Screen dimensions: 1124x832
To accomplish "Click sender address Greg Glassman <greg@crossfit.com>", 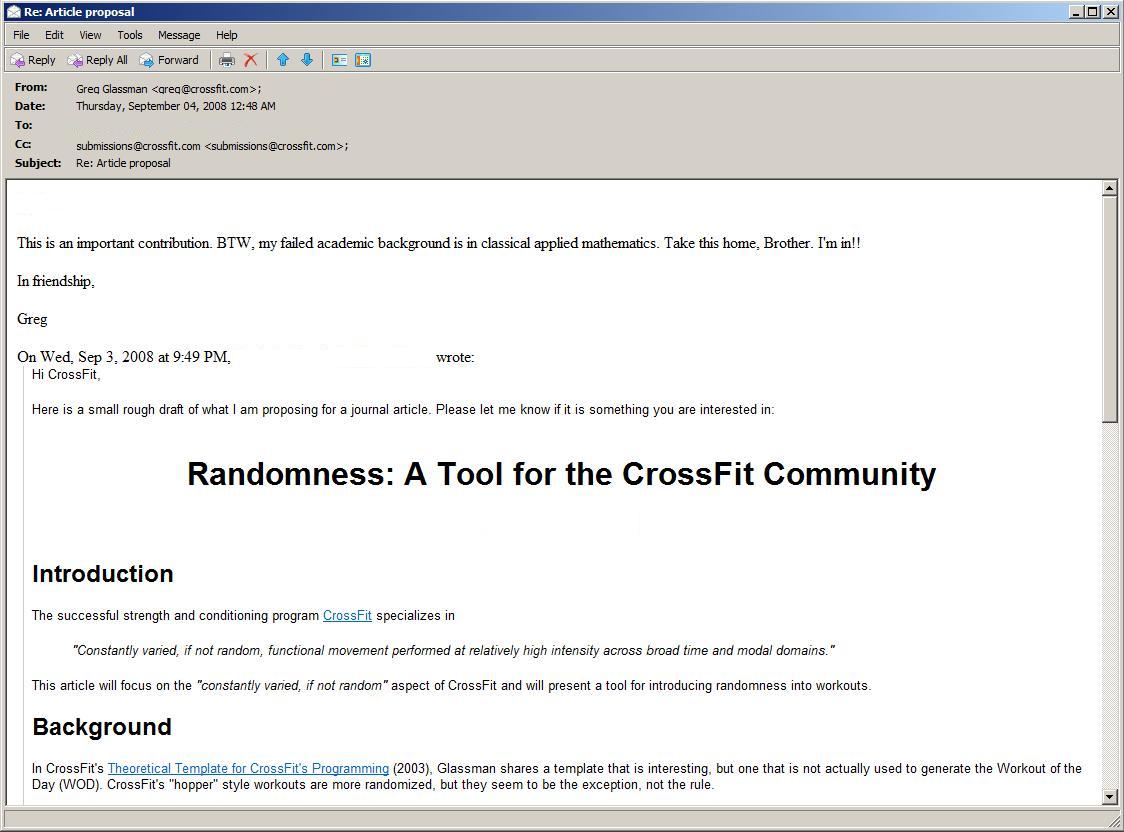I will click(x=168, y=89).
